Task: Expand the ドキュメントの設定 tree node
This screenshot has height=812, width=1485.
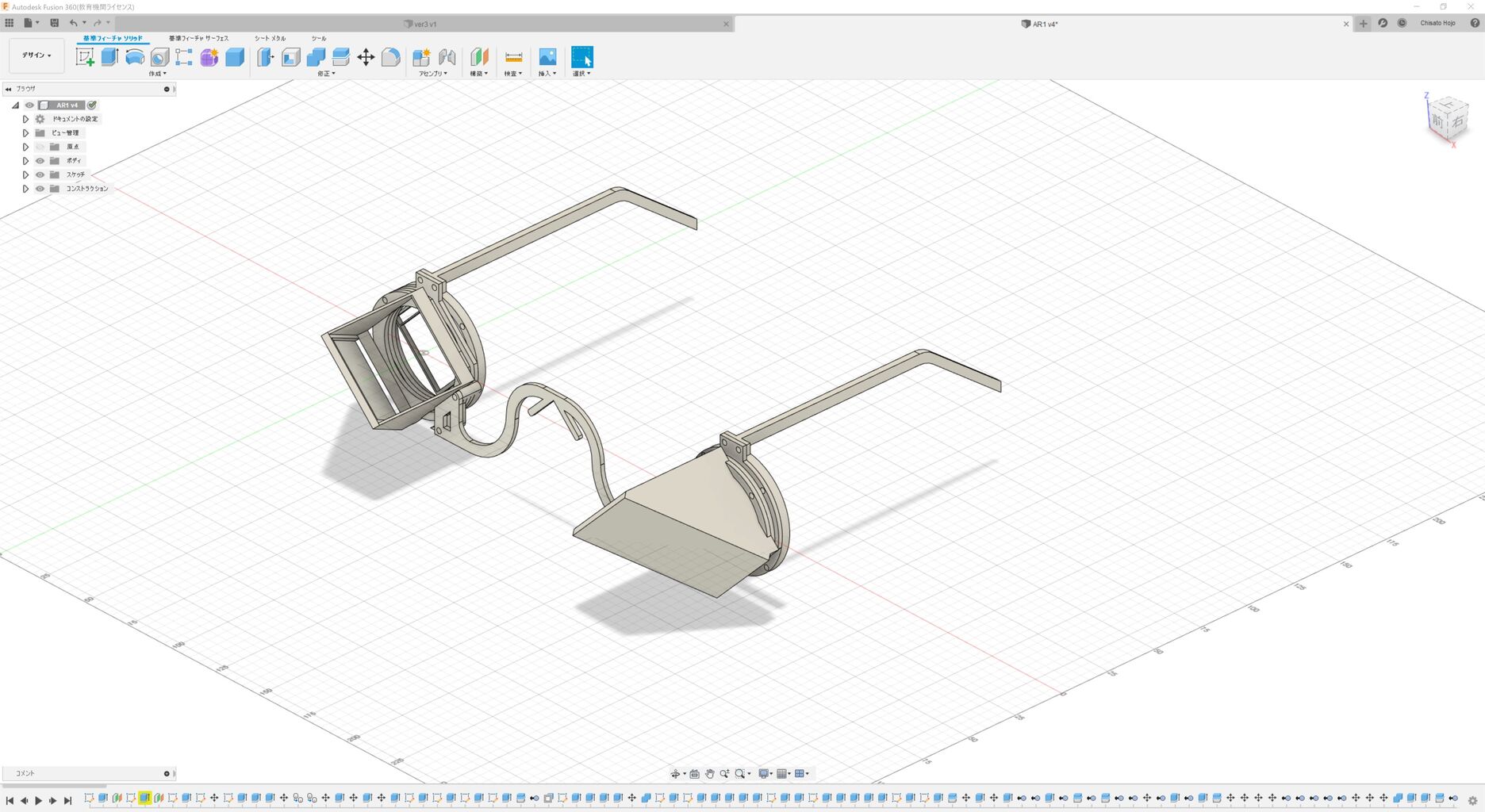Action: [x=25, y=119]
